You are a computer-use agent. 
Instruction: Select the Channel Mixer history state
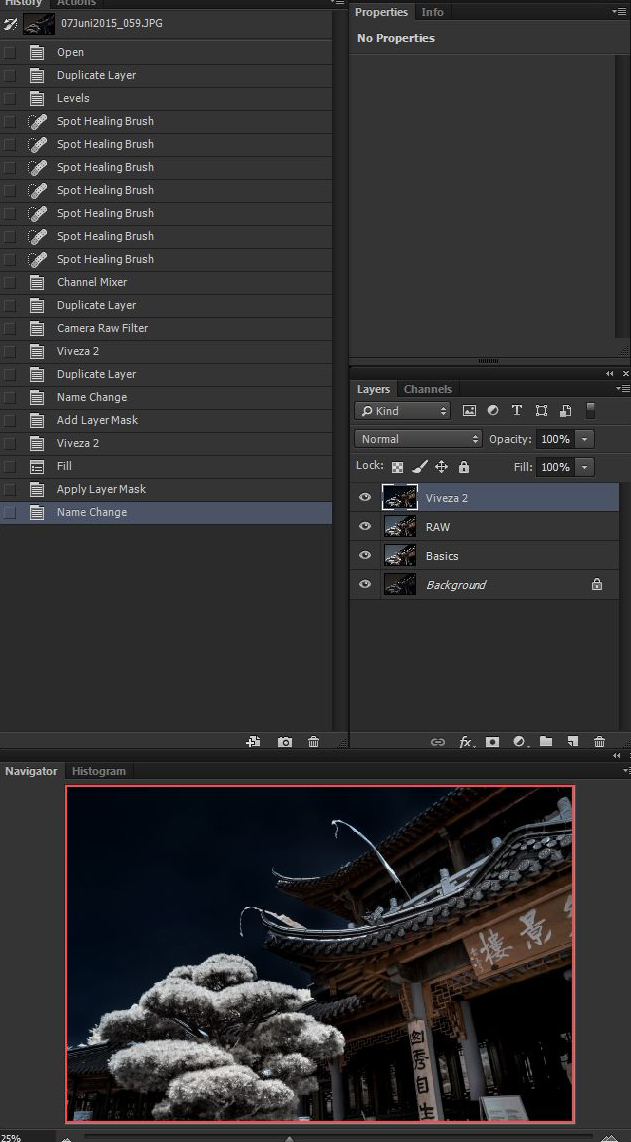pos(92,282)
